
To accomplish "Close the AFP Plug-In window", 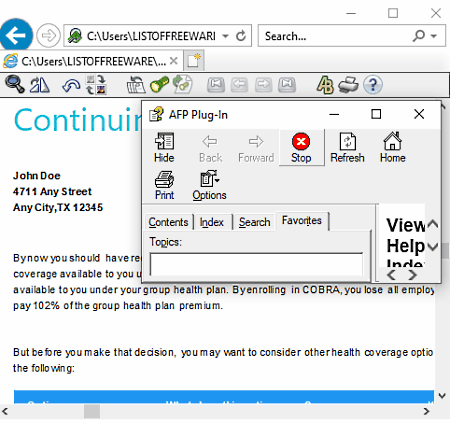I will (419, 114).
